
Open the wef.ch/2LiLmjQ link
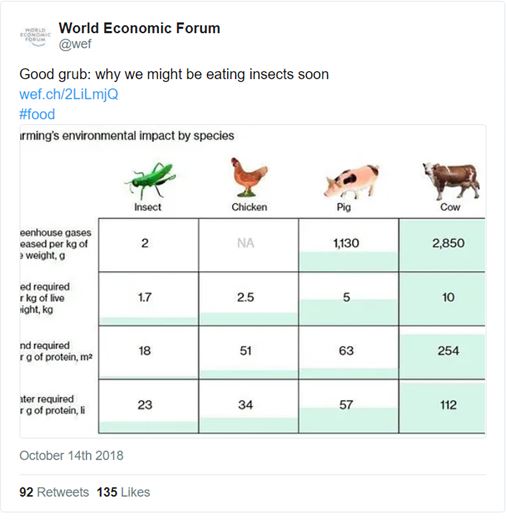(69, 94)
